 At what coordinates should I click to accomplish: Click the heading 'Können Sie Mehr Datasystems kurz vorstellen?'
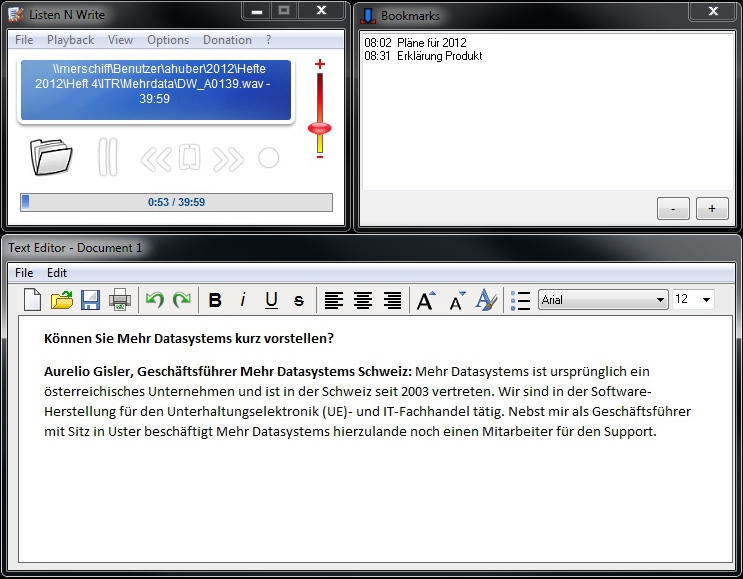coord(189,339)
